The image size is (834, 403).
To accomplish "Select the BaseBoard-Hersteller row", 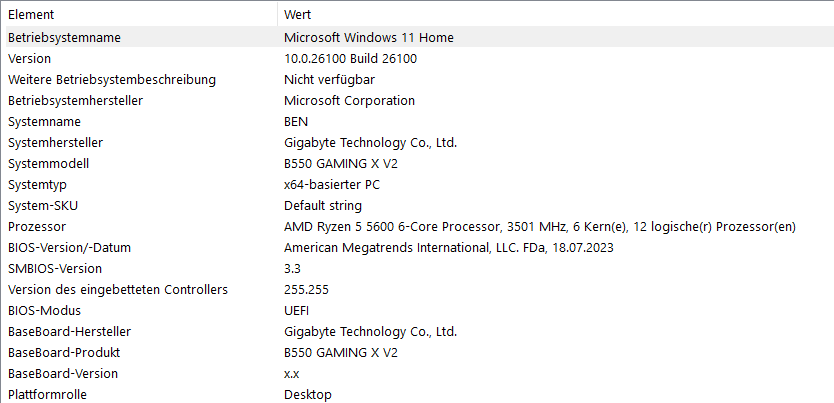I will point(69,331).
